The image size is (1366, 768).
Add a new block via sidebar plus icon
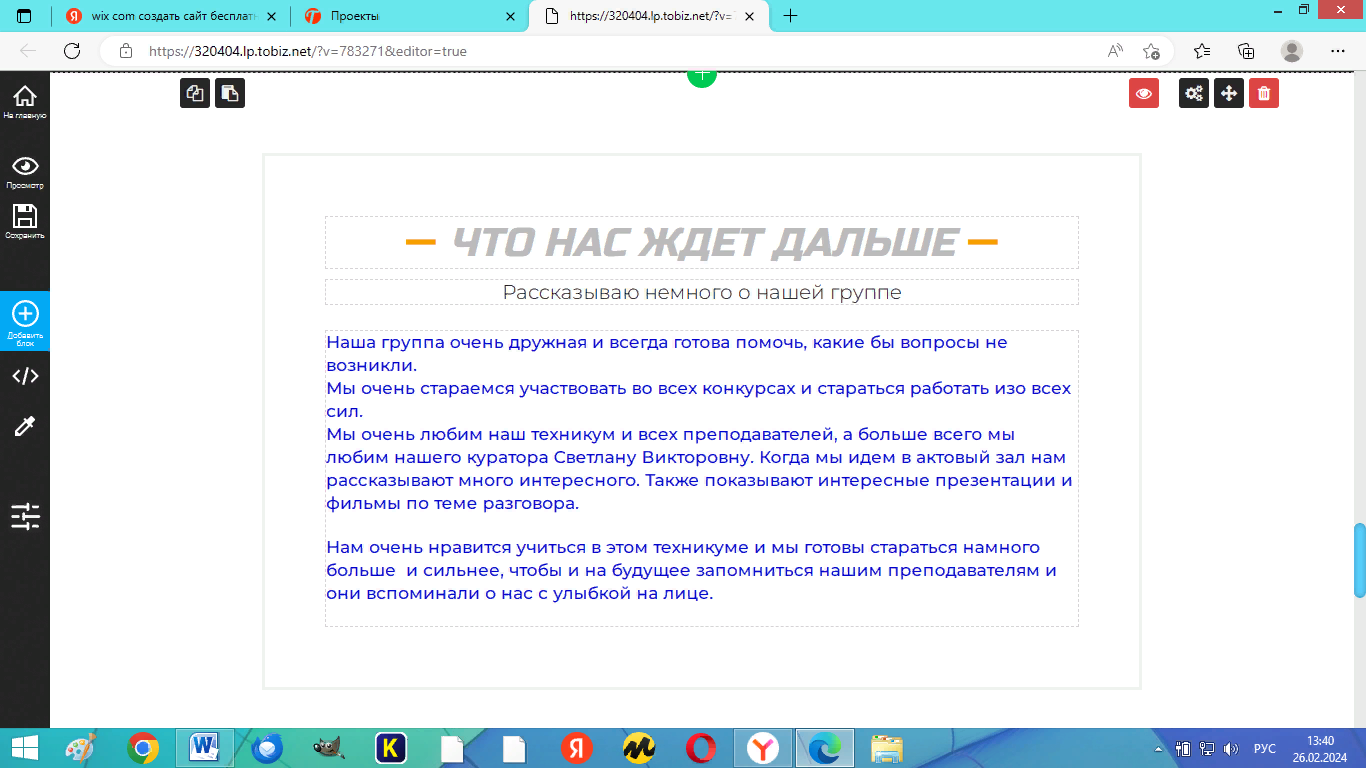point(24,322)
